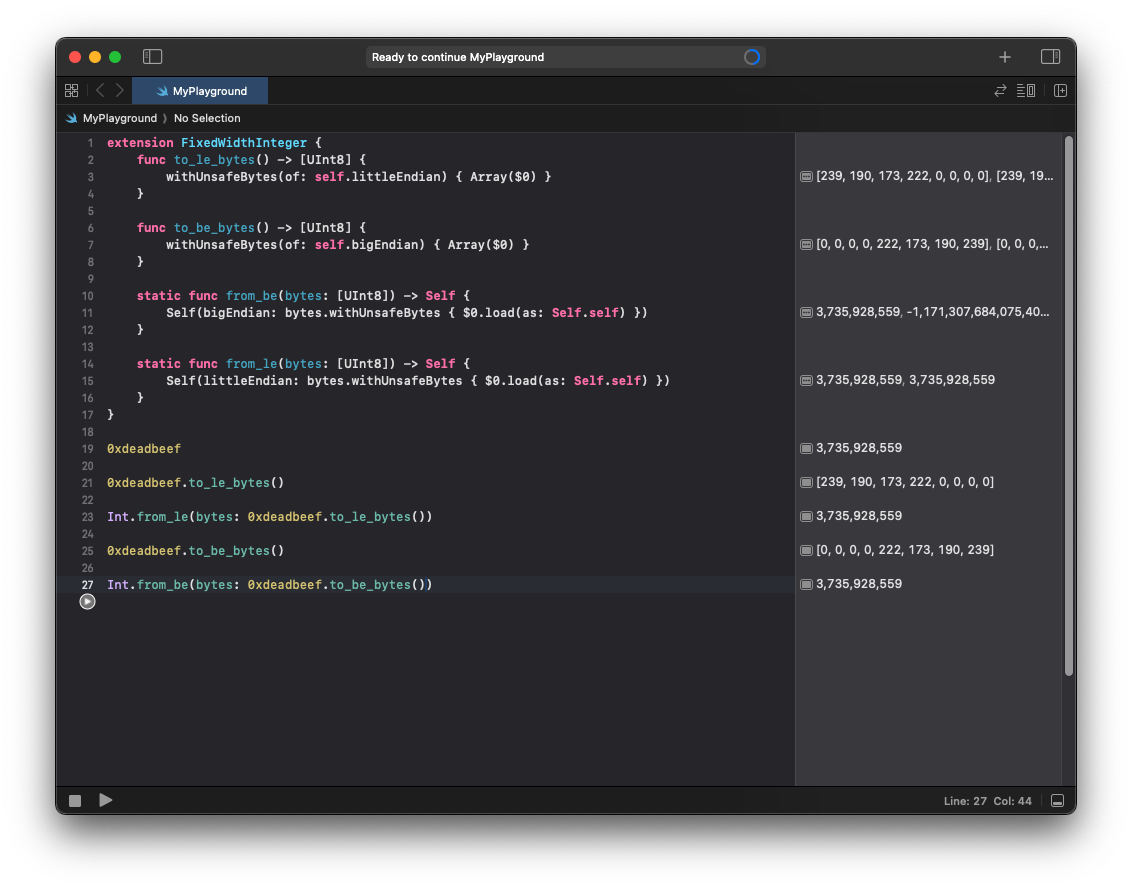1132x888 pixels.
Task: Open the related items grid menu
Action: [71, 91]
